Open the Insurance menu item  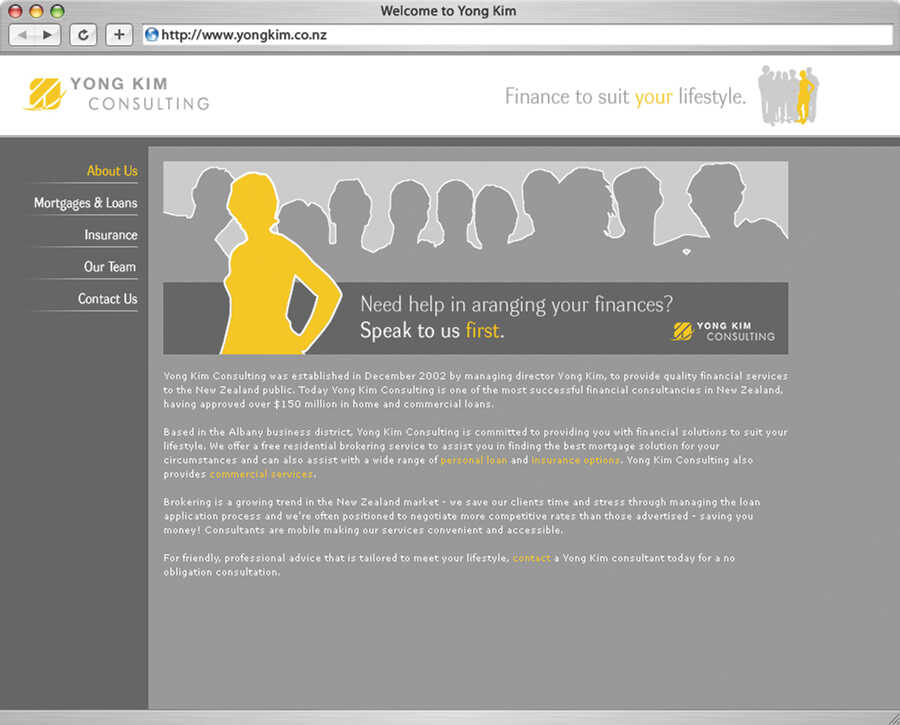111,235
